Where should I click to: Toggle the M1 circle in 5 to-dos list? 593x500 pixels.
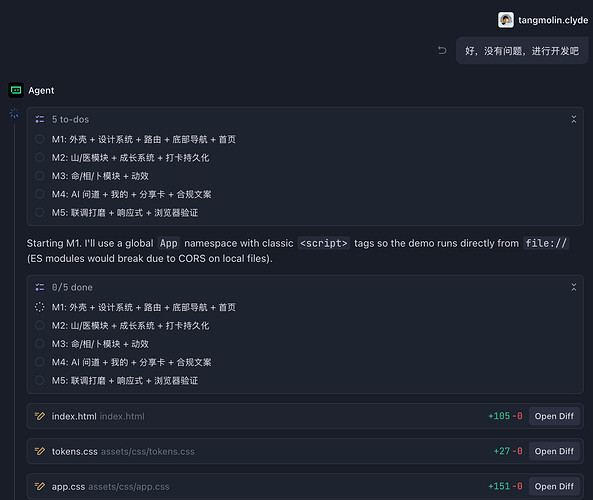(x=39, y=139)
